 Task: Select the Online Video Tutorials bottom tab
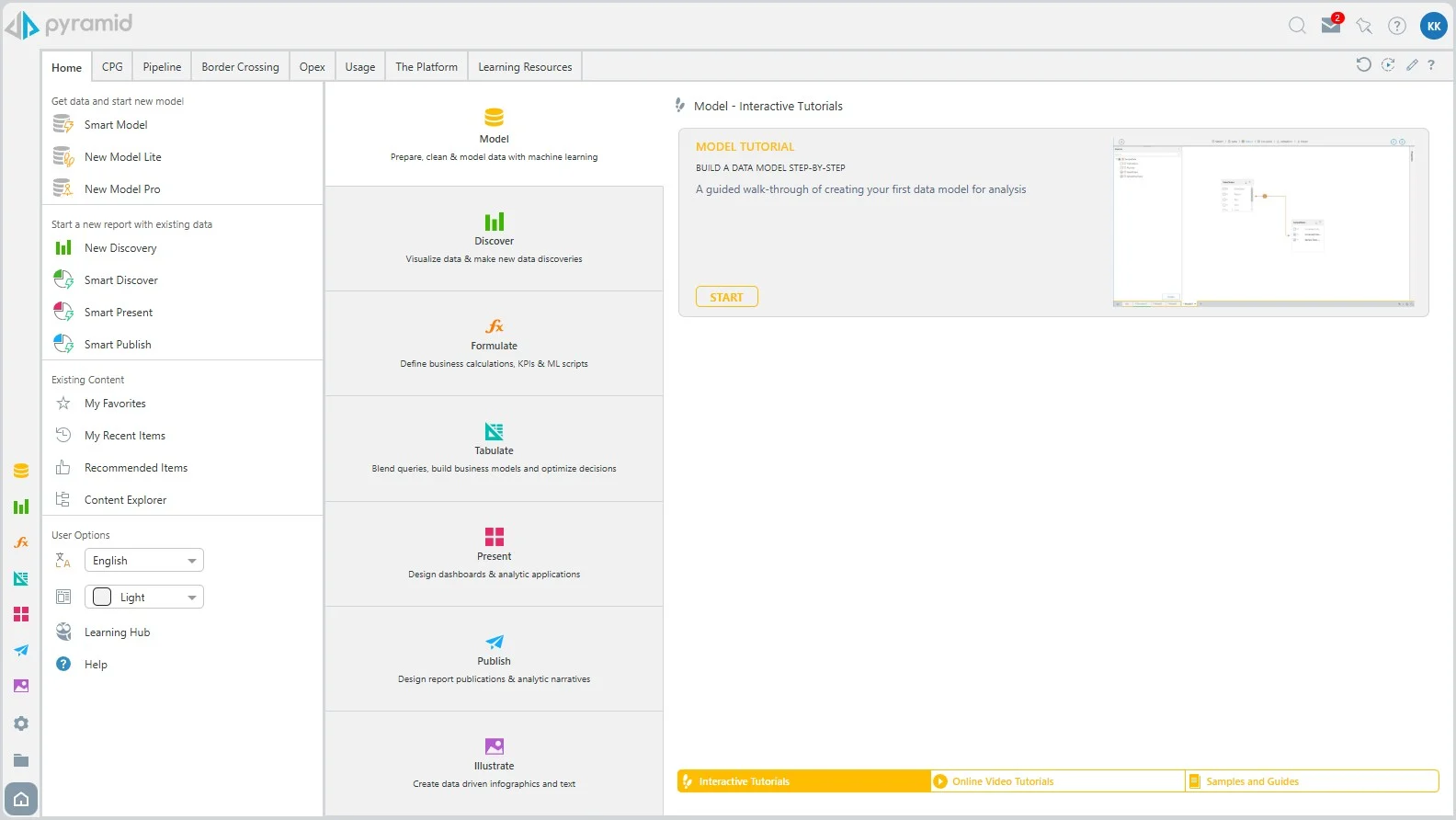[1057, 780]
